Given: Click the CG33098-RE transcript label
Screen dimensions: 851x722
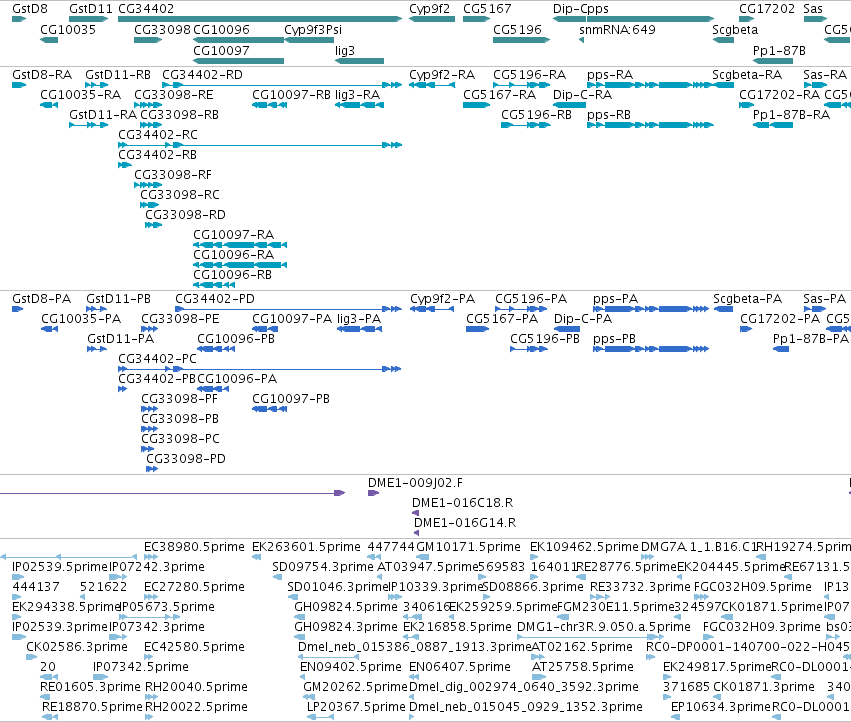Looking at the screenshot, I should pyautogui.click(x=174, y=94).
